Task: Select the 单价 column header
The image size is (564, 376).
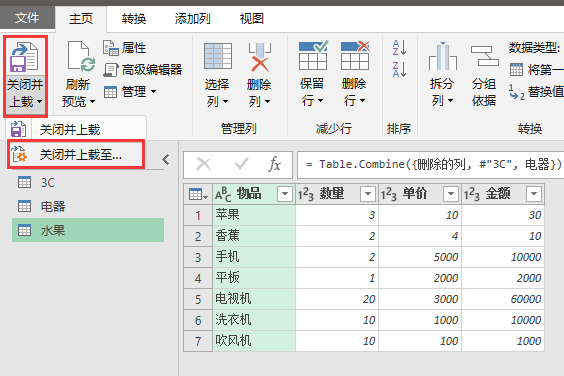Action: coord(420,194)
